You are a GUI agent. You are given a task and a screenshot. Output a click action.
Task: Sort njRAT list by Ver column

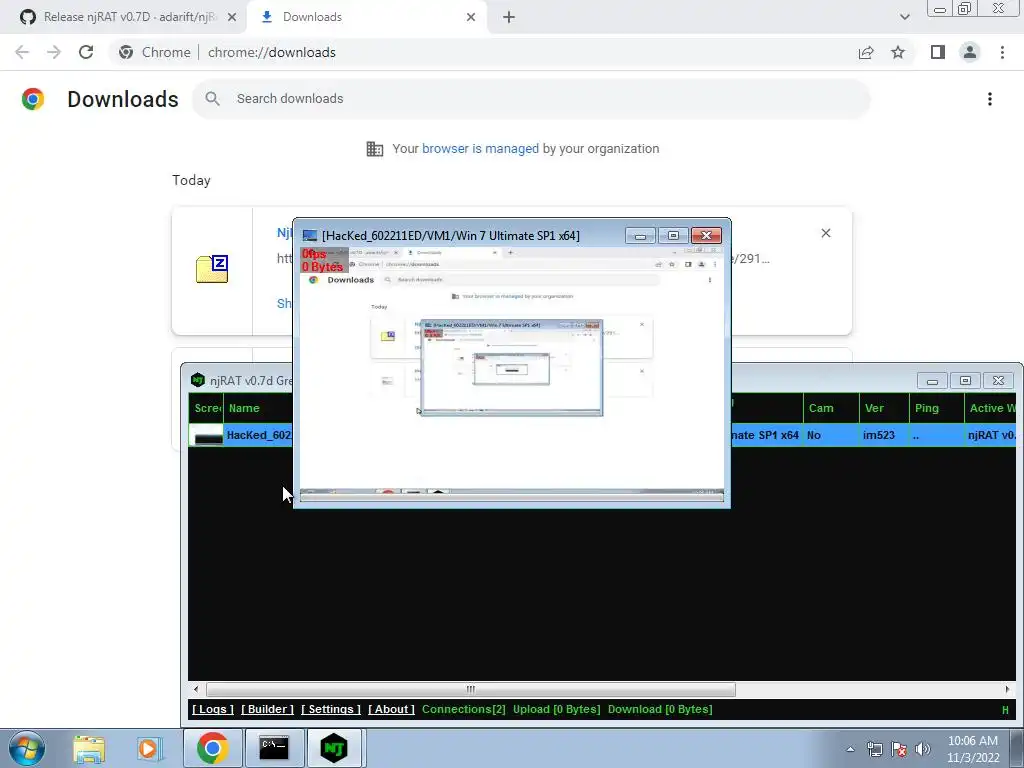tap(884, 408)
